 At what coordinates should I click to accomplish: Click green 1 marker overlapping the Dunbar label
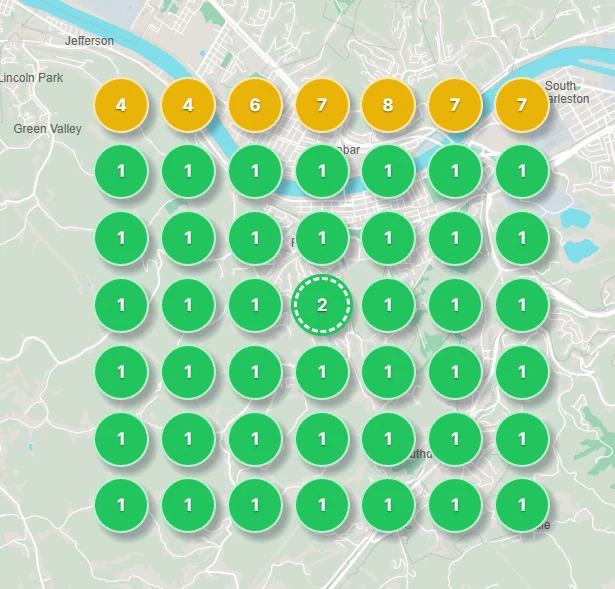[322, 171]
